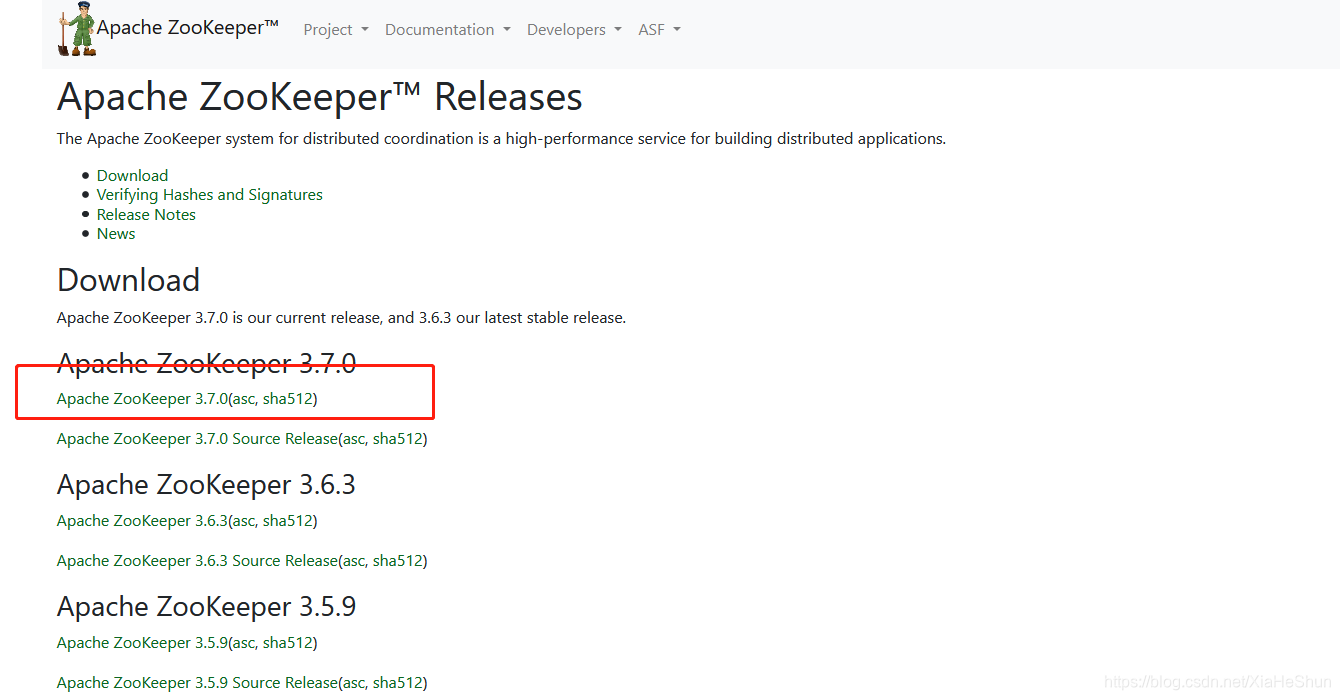The height and width of the screenshot is (700, 1340).
Task: Click the 'Apache ZooKeeper™ Releases' page title
Action: 320,97
